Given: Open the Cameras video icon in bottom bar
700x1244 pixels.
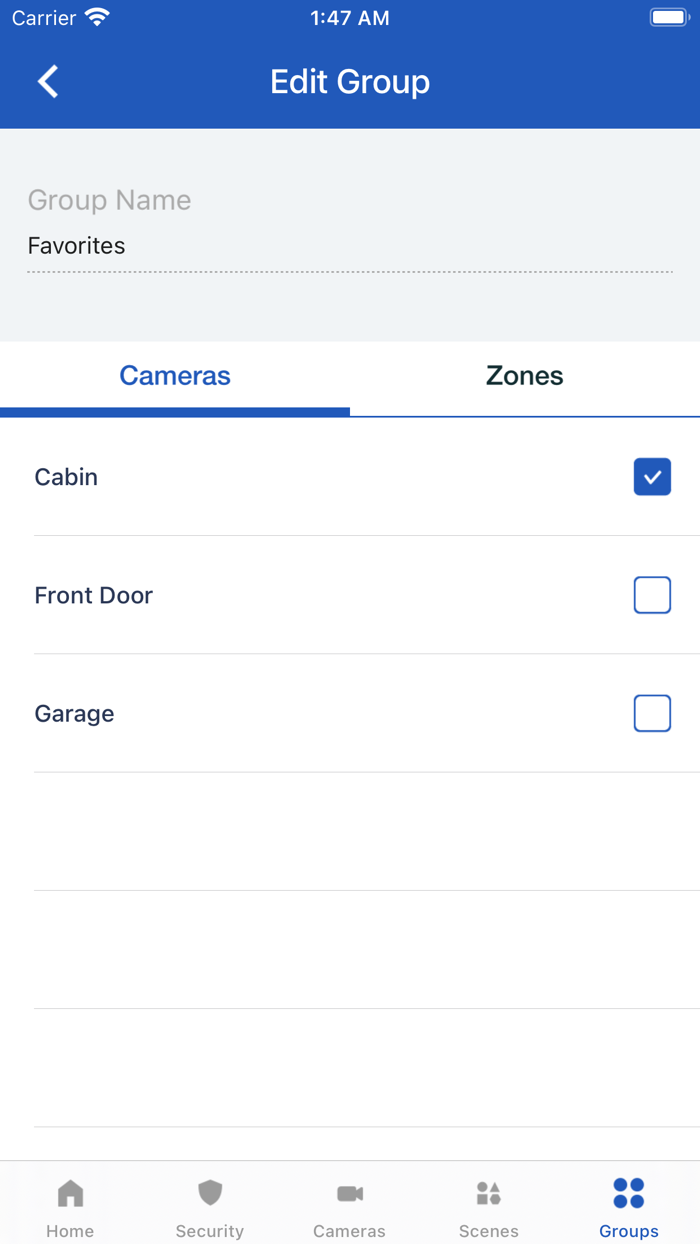Looking at the screenshot, I should coord(349,1192).
